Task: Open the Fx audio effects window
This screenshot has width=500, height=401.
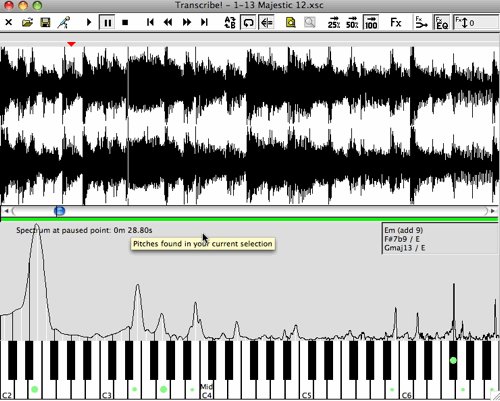Action: tap(396, 23)
